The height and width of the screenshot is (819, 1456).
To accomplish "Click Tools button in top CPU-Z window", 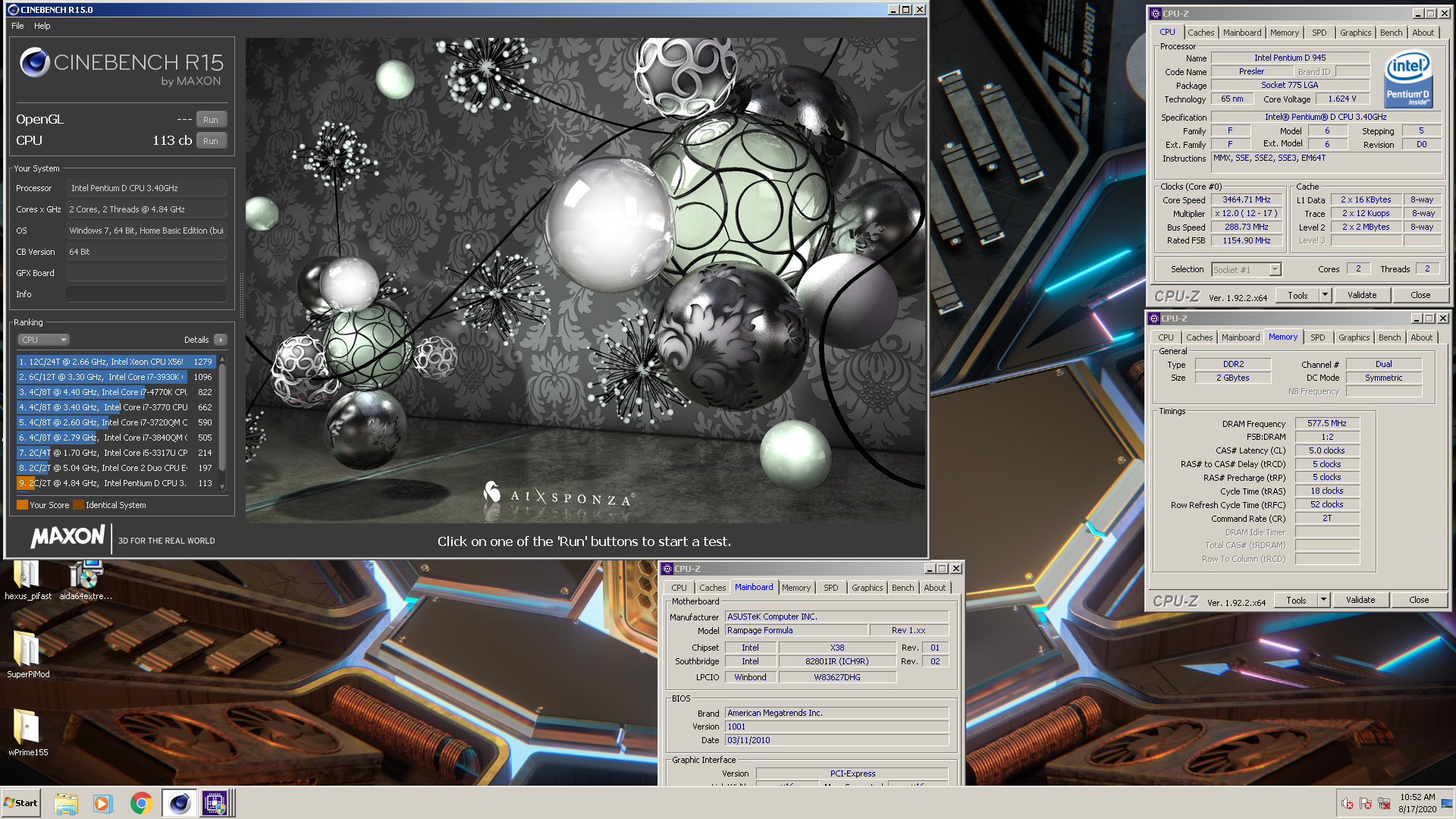I will [1298, 296].
